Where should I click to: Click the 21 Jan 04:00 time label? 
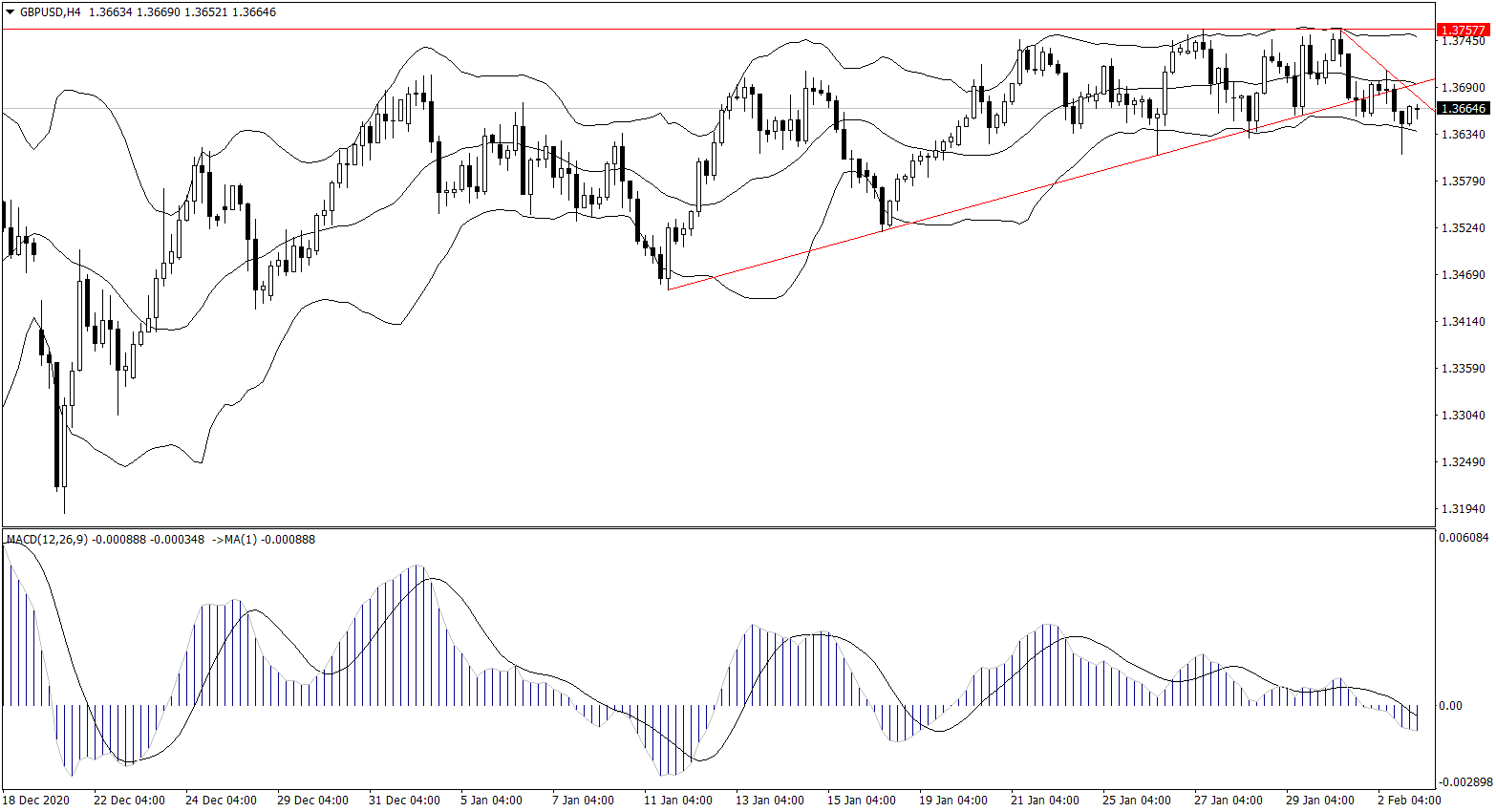point(1045,801)
